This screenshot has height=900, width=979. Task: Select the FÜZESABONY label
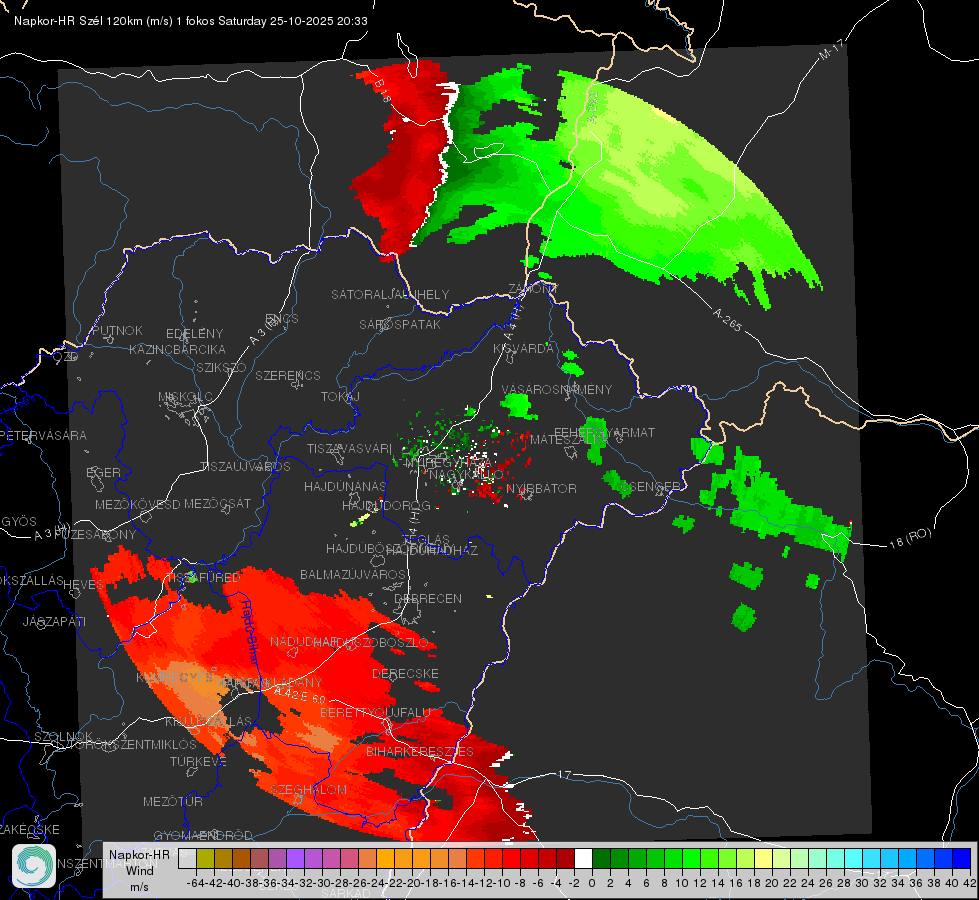click(95, 535)
